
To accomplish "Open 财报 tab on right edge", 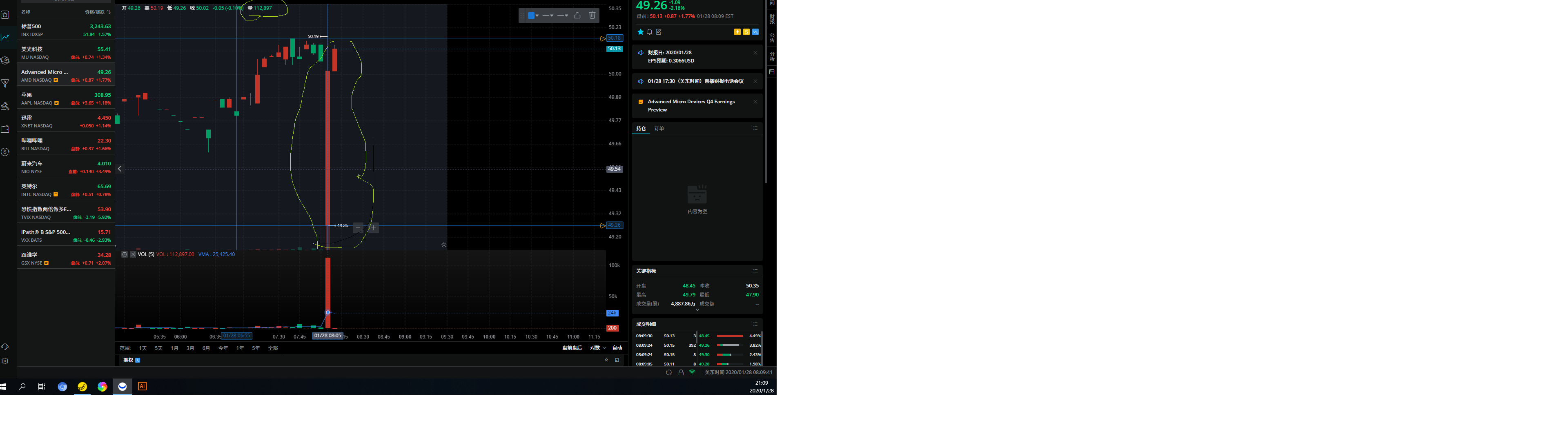I will click(x=772, y=19).
